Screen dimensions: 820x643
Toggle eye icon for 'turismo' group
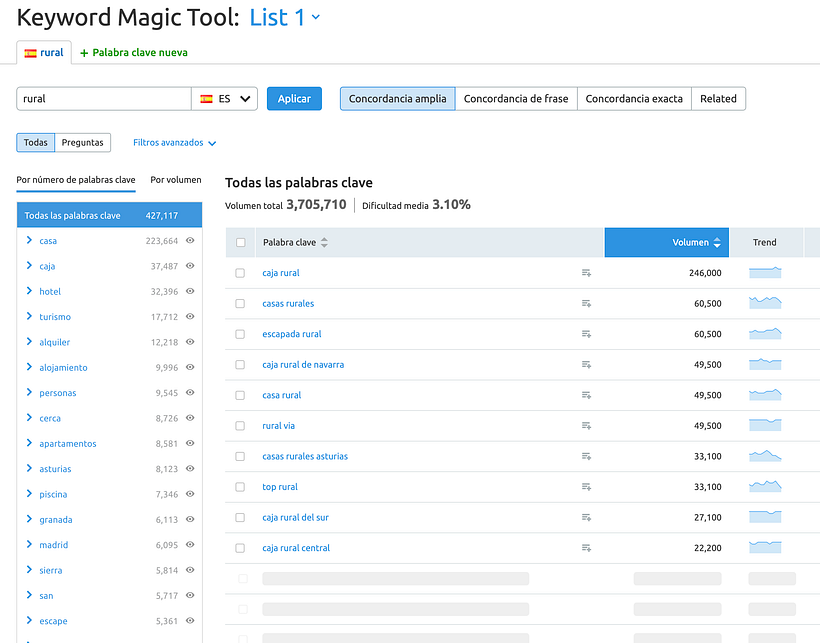coord(190,317)
